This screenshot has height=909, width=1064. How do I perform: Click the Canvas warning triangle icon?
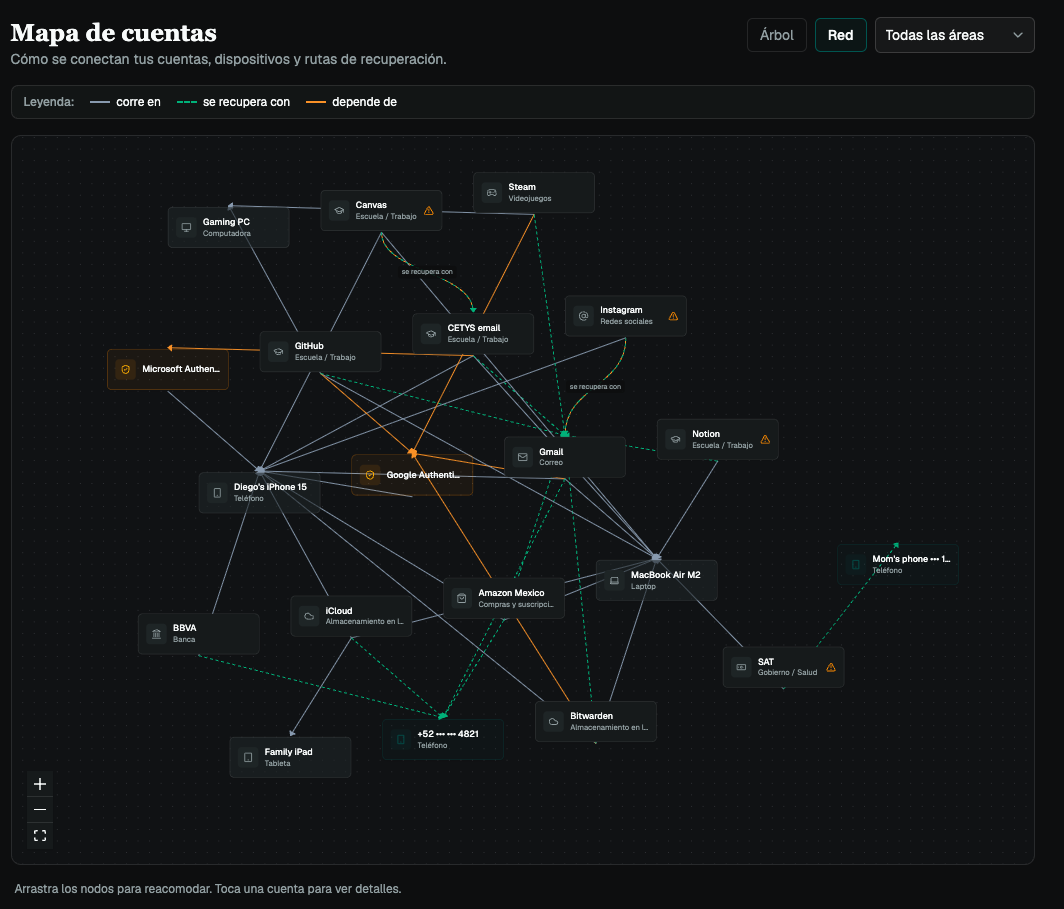pyautogui.click(x=429, y=210)
